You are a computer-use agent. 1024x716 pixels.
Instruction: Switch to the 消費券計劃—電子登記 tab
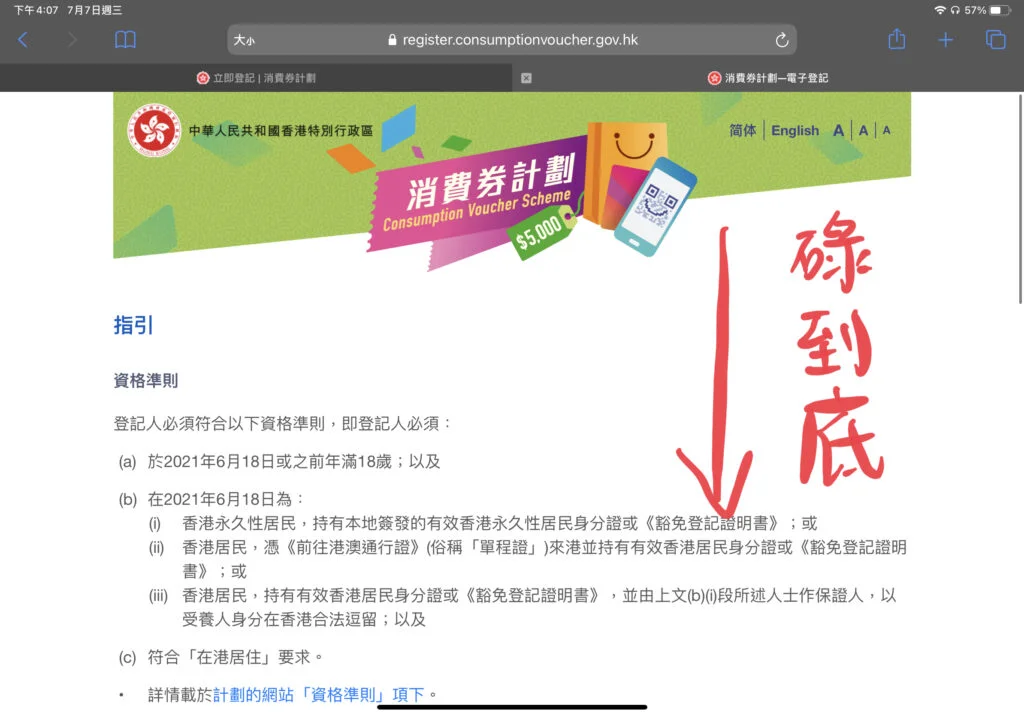coord(768,78)
